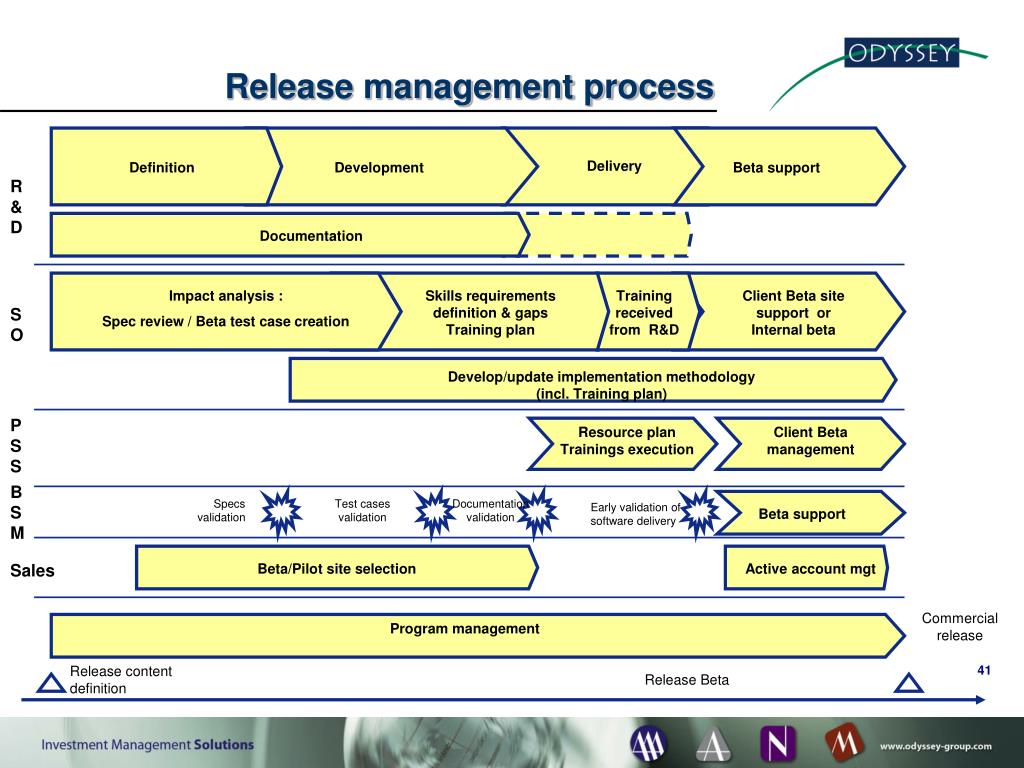Screen dimensions: 1024x768
Task: Click the Sales row label
Action: click(x=32, y=571)
